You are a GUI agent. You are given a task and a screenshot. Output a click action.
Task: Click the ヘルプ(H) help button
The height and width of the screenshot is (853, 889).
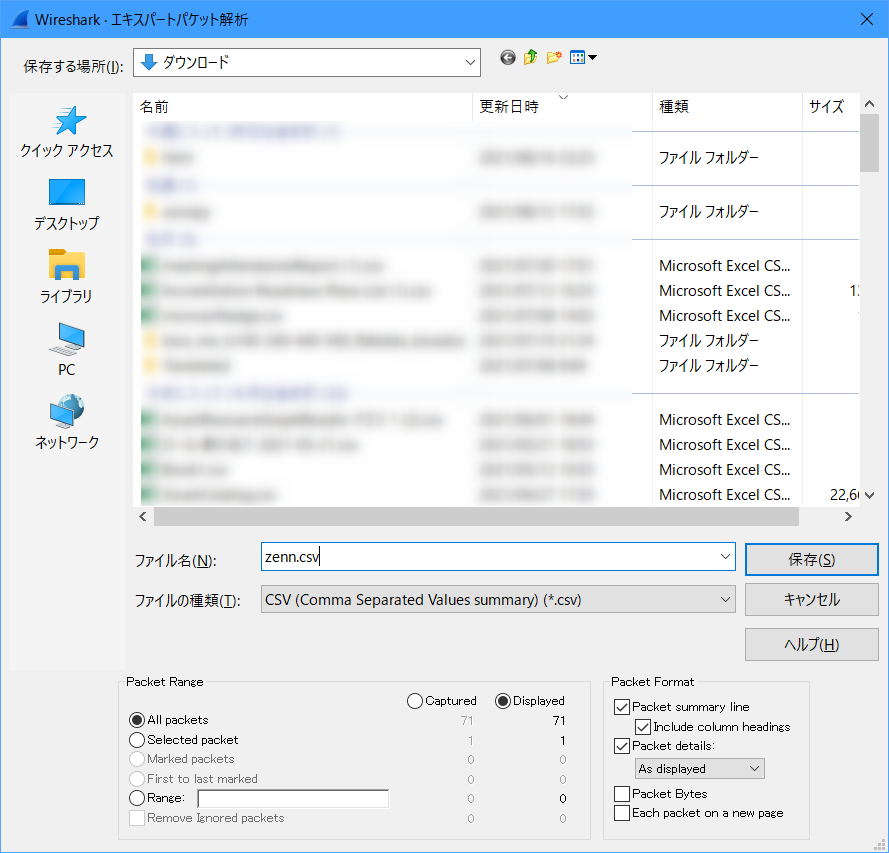click(x=811, y=644)
